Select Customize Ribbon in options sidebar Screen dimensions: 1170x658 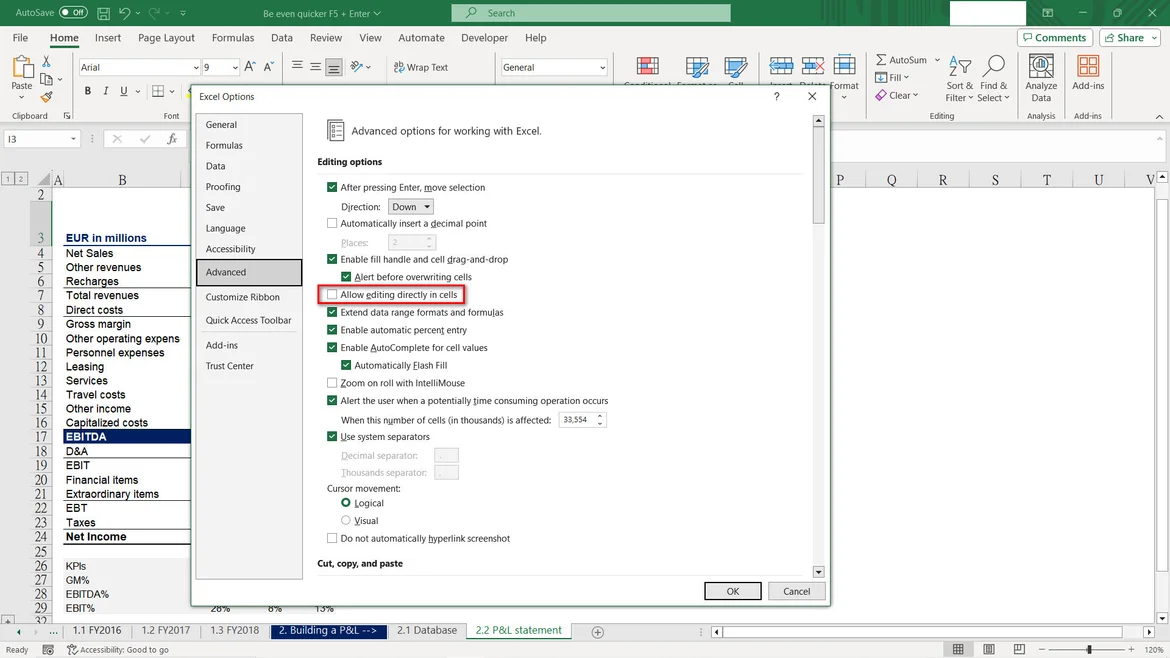click(x=243, y=297)
